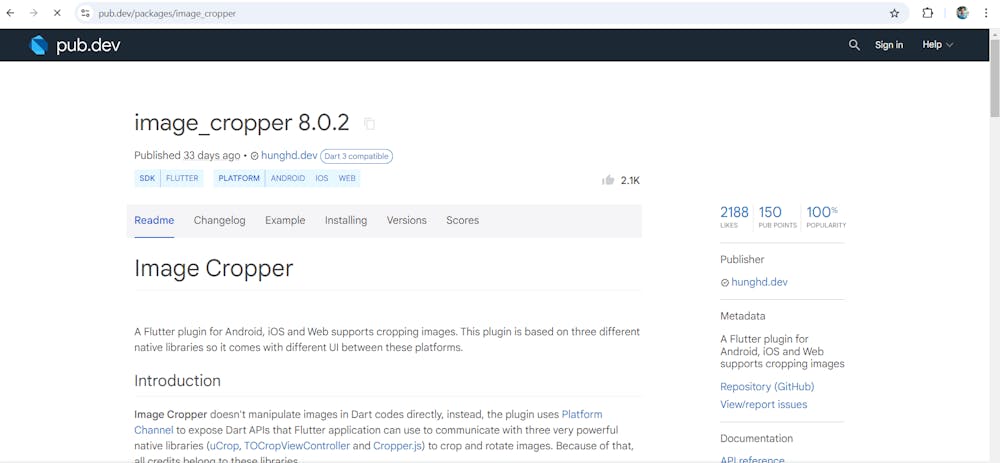Image resolution: width=1000 pixels, height=463 pixels.
Task: Click the Image Cropper heading
Action: pyautogui.click(x=214, y=268)
